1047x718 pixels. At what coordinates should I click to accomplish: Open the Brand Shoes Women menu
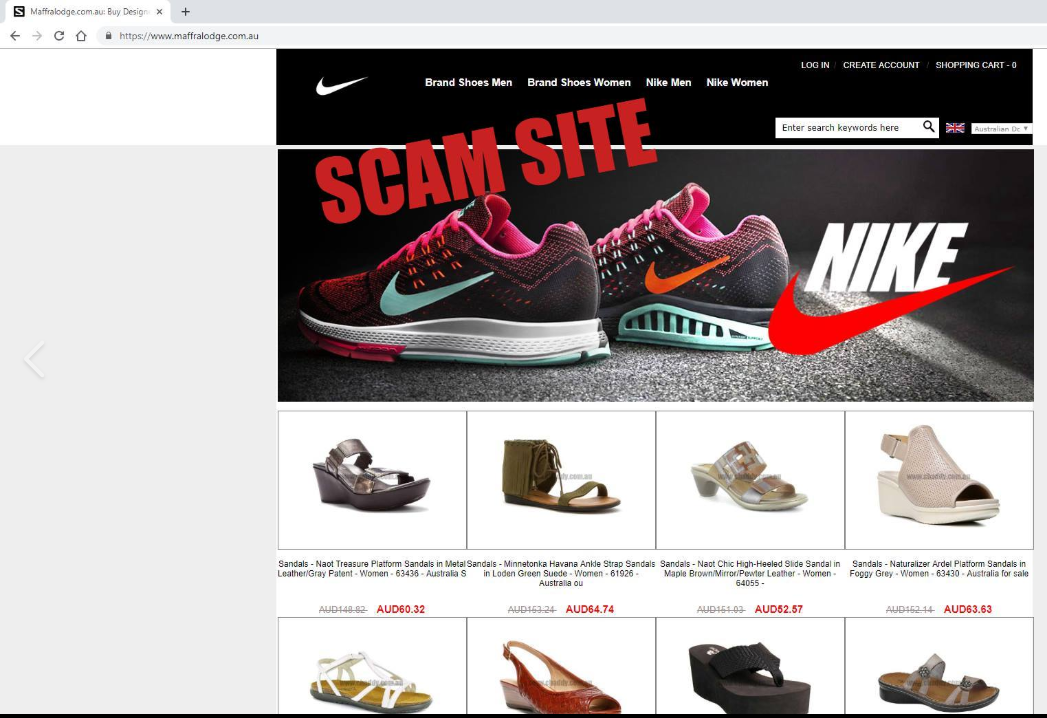tap(579, 82)
